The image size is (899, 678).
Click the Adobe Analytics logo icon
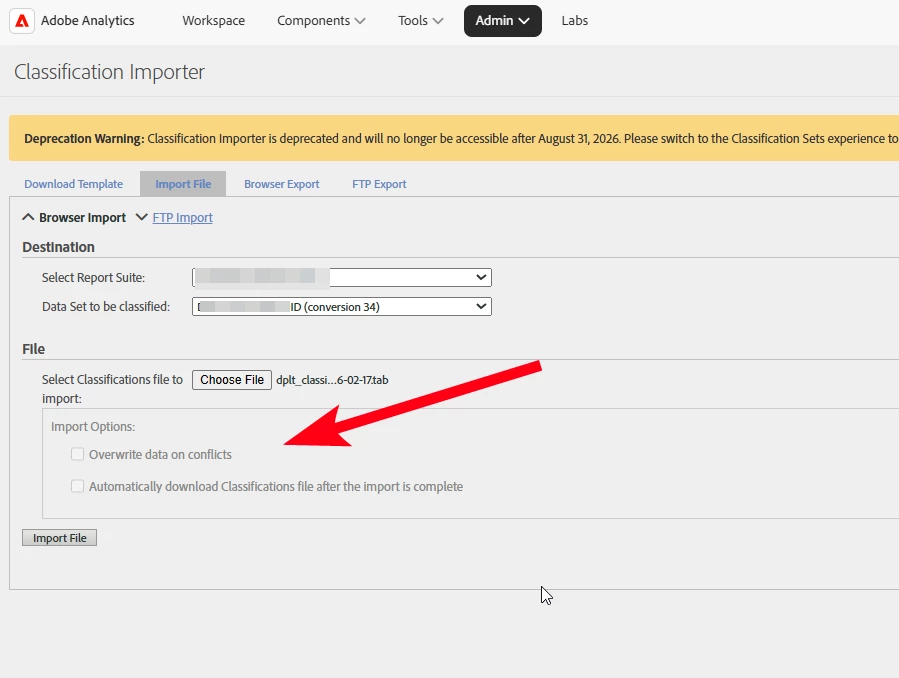22,21
